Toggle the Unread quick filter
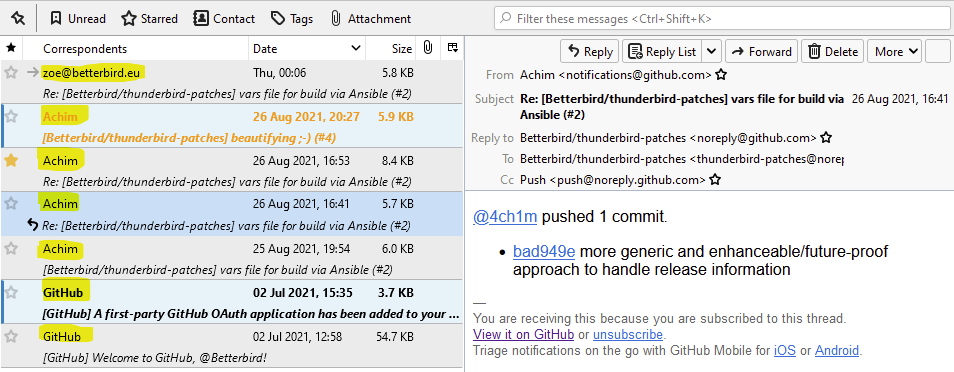954x372 pixels. pos(77,19)
